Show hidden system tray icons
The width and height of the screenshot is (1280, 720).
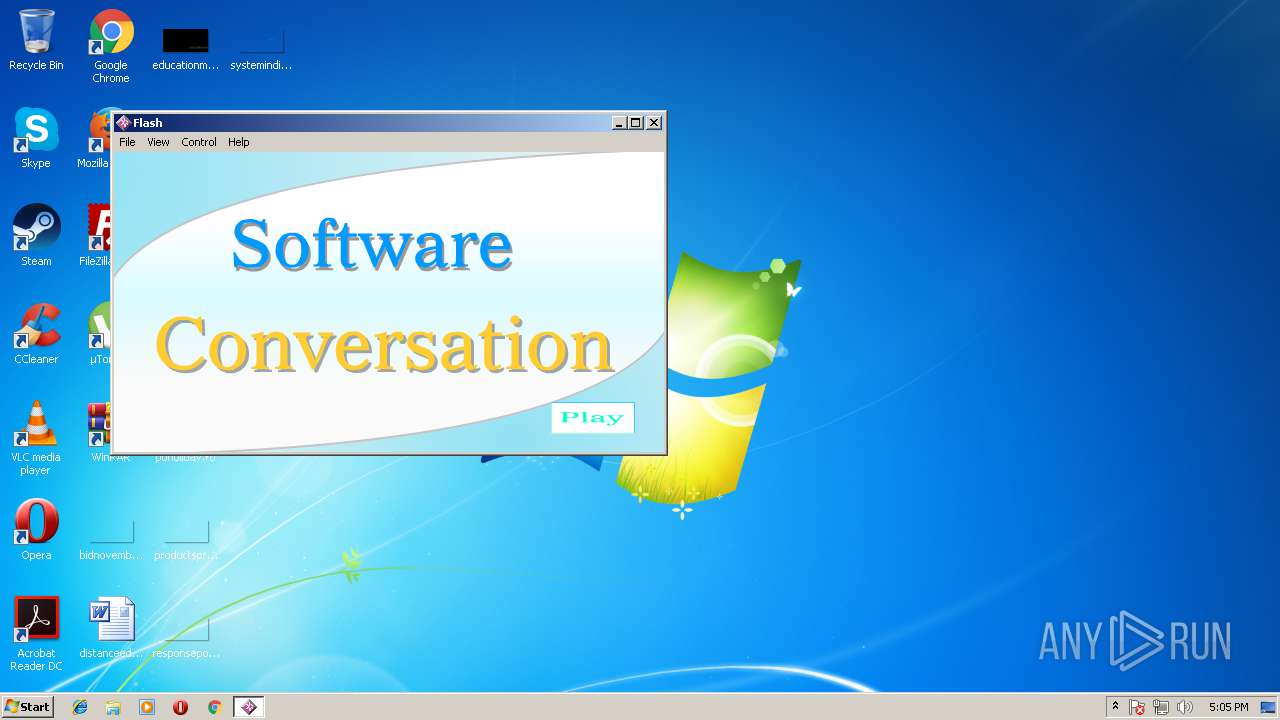(x=1115, y=707)
